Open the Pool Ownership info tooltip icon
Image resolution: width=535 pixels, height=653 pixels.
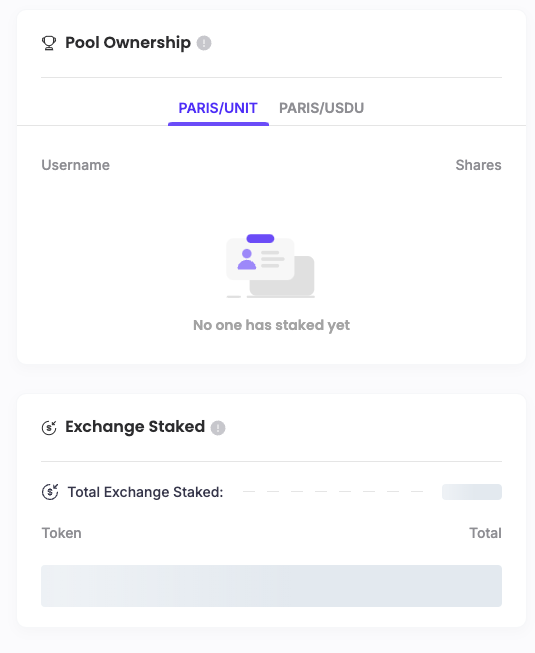(204, 43)
